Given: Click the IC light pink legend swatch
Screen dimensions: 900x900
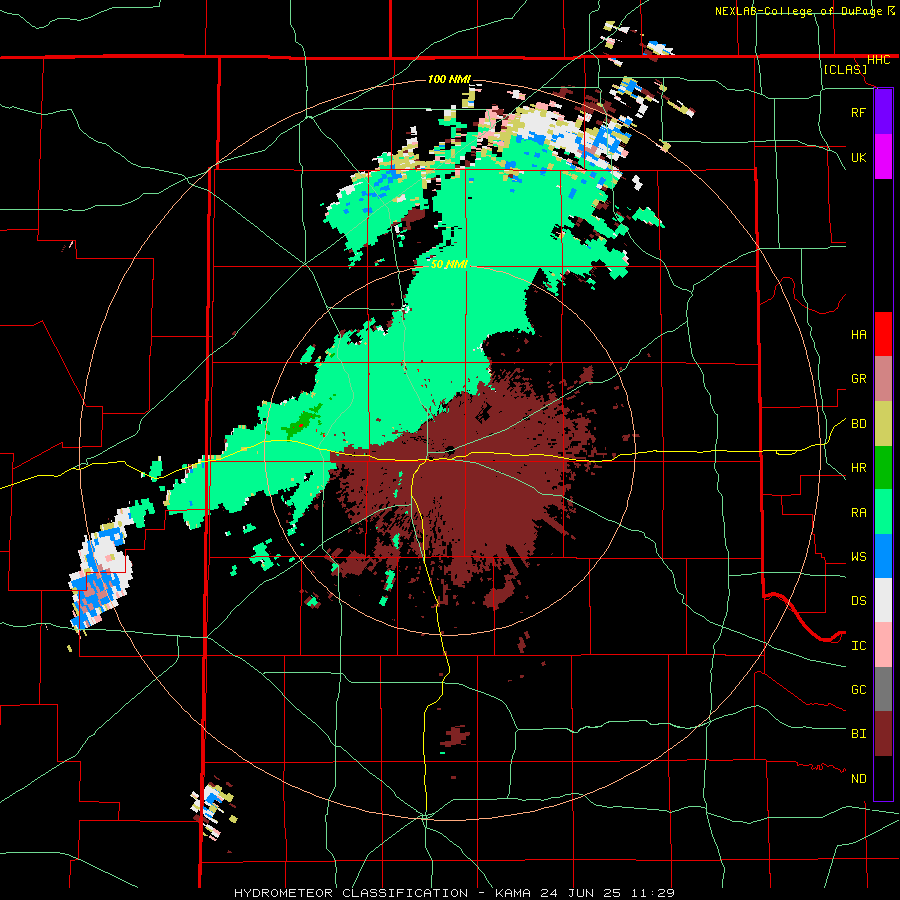Looking at the screenshot, I should click(883, 645).
